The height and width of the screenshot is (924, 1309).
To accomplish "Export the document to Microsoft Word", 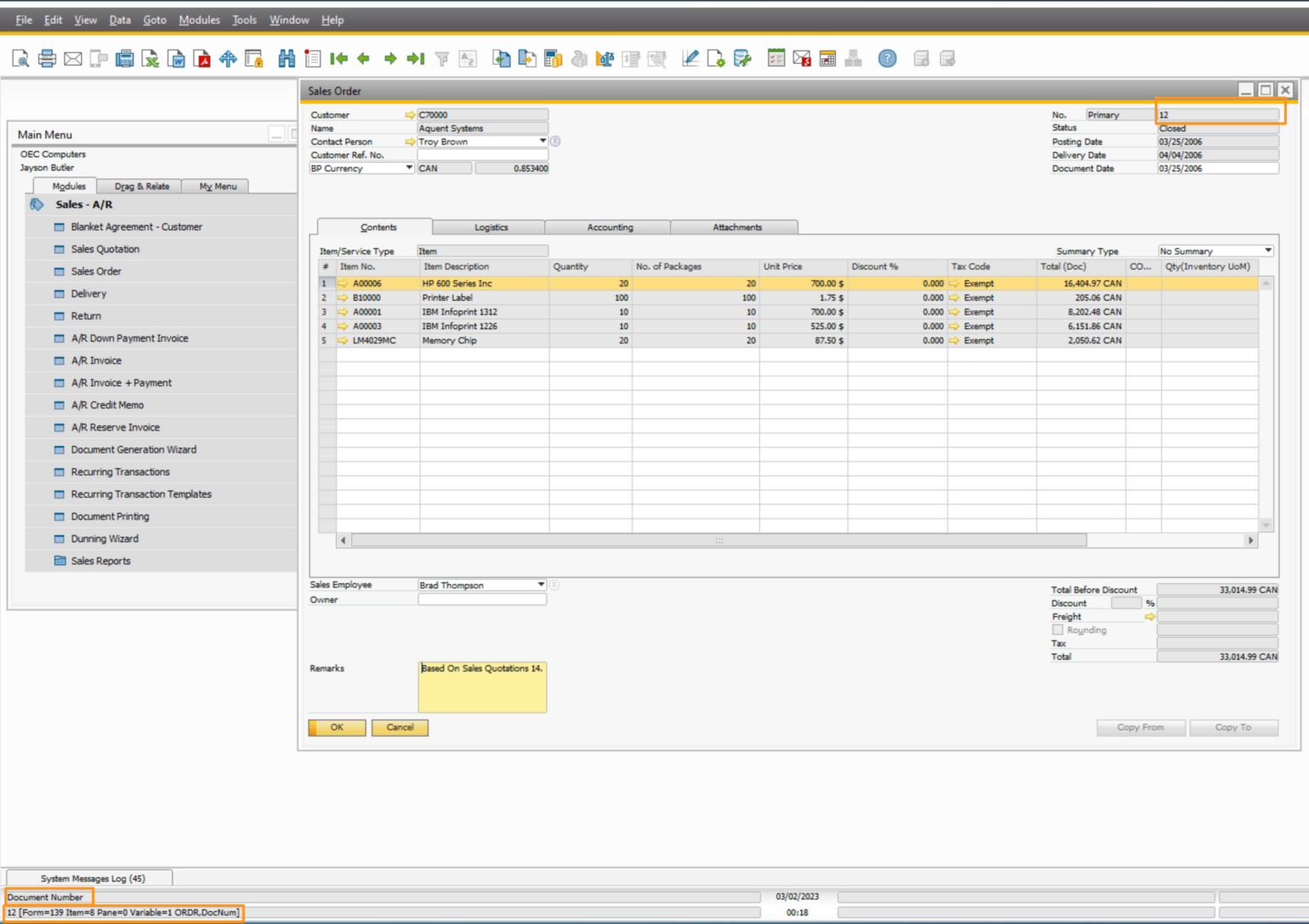I will (x=176, y=58).
